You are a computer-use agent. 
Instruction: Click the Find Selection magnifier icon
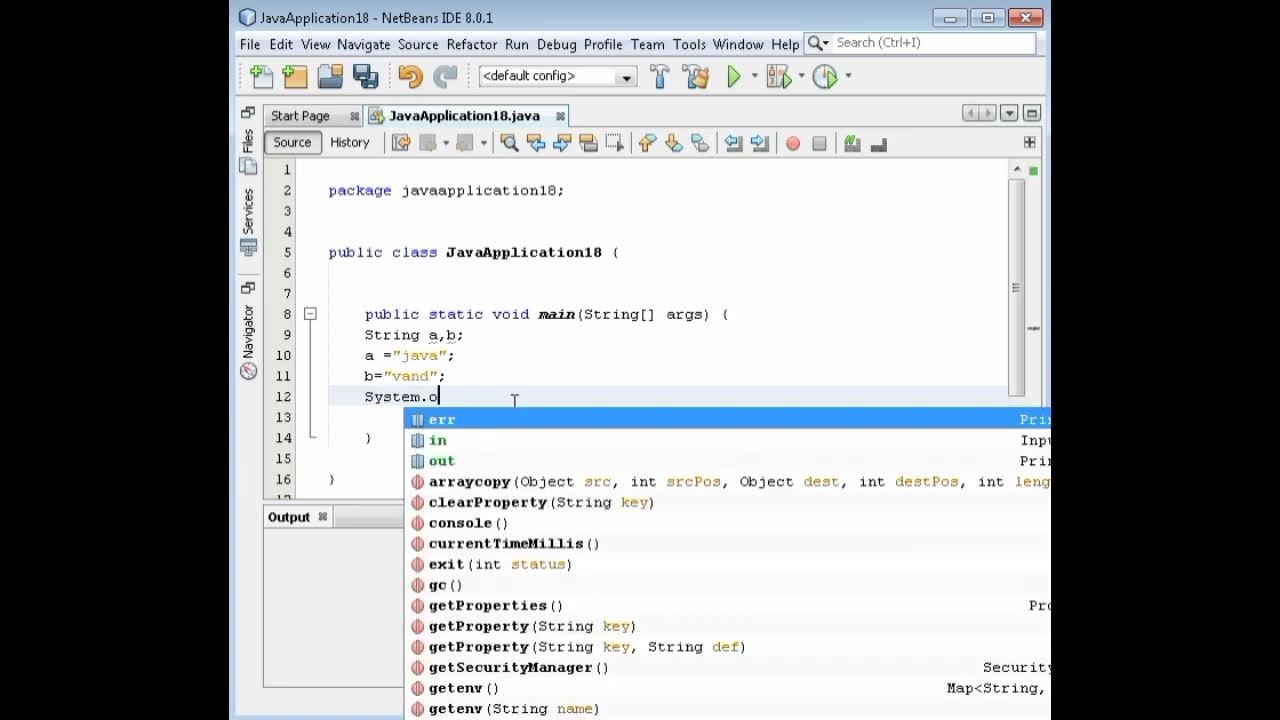[x=509, y=143]
